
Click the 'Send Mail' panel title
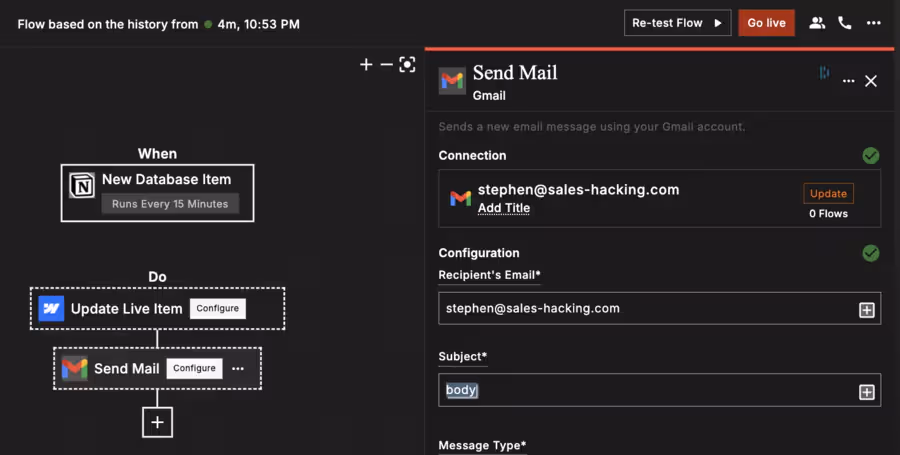(x=515, y=73)
